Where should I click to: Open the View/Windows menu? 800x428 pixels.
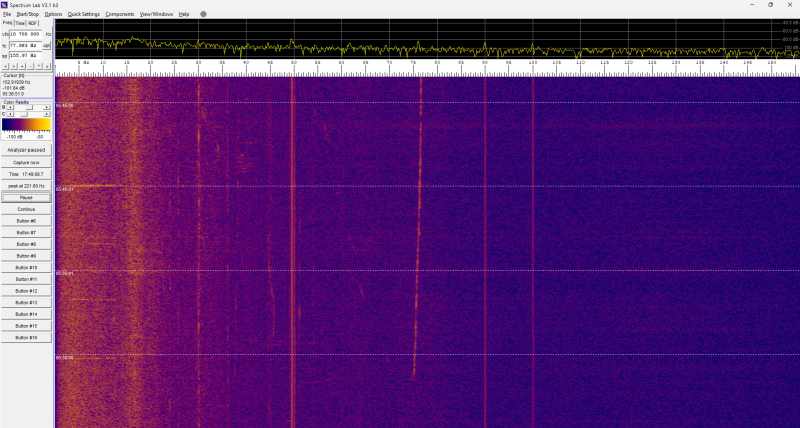157,14
